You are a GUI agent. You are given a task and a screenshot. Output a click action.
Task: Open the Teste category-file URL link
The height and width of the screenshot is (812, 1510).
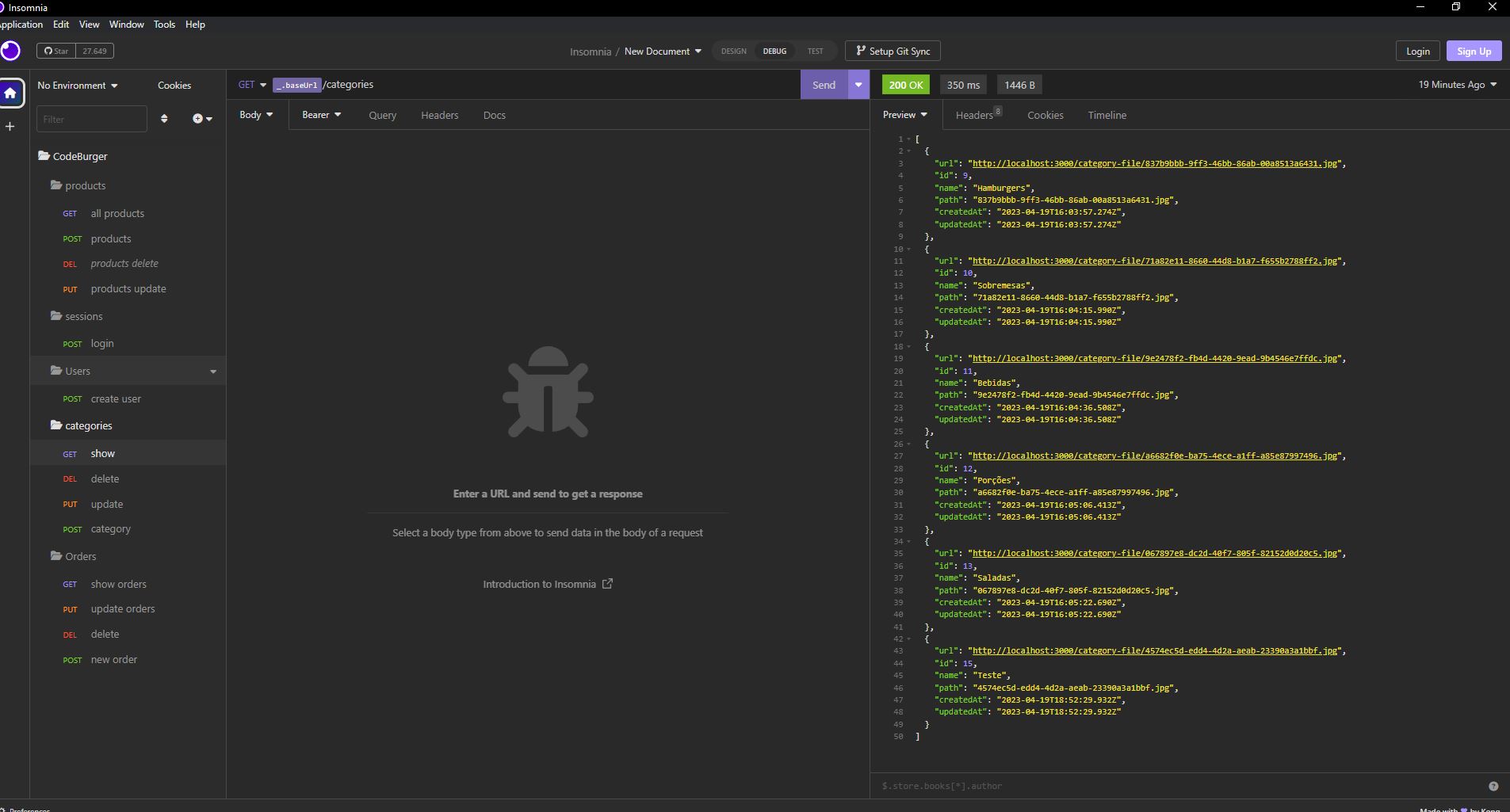tap(1156, 651)
